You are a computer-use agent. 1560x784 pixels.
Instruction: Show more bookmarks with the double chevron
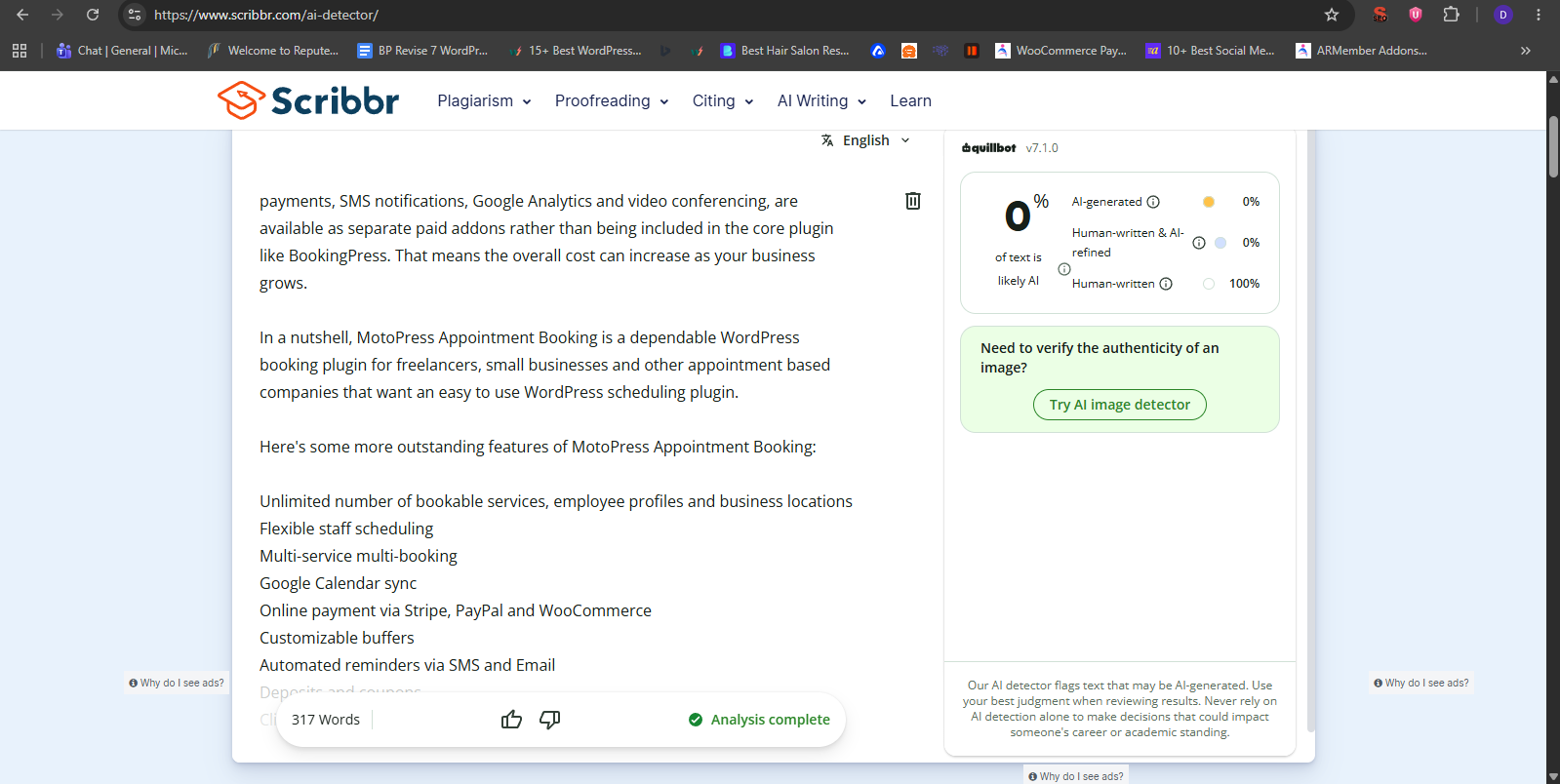pyautogui.click(x=1526, y=51)
